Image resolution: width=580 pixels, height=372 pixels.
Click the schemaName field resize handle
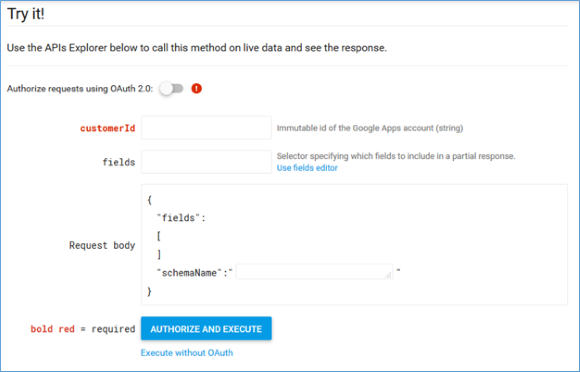click(x=388, y=275)
